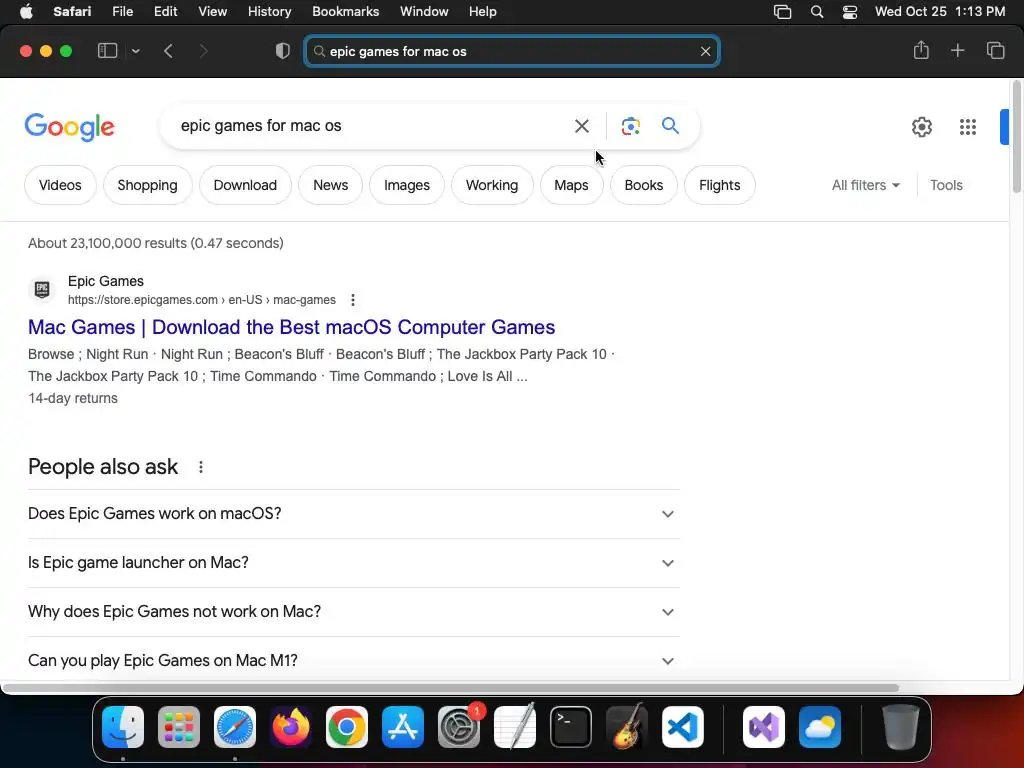Open Mac Games Epic store result link
Viewport: 1024px width, 768px height.
(x=291, y=327)
